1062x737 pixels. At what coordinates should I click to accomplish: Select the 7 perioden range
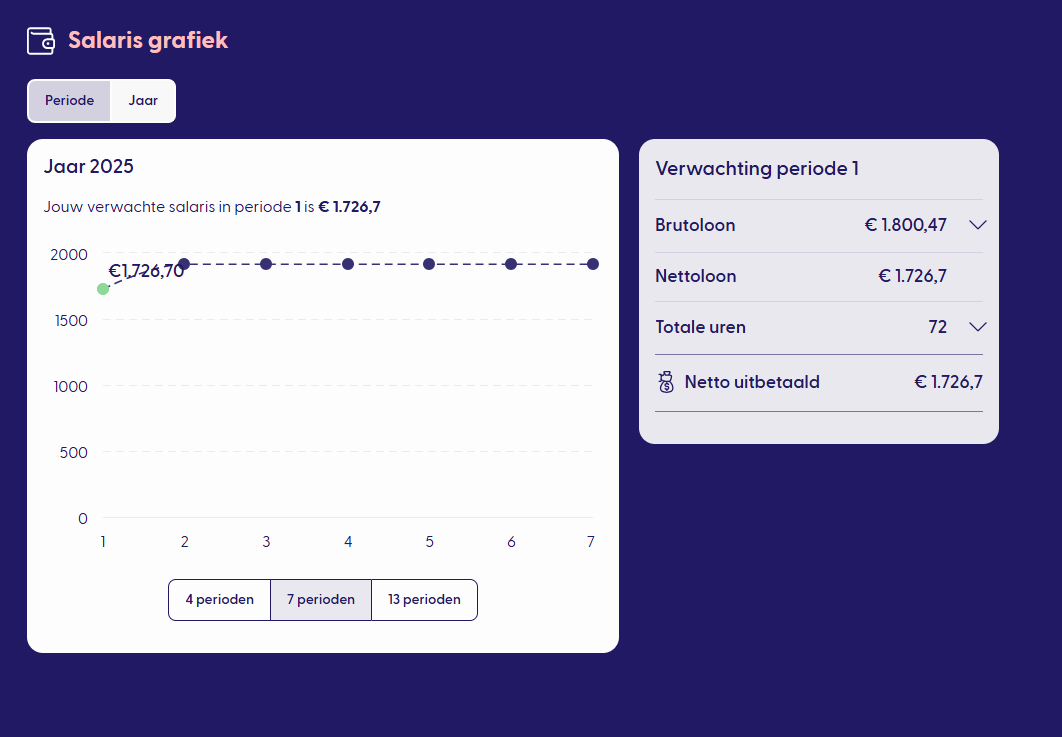321,600
